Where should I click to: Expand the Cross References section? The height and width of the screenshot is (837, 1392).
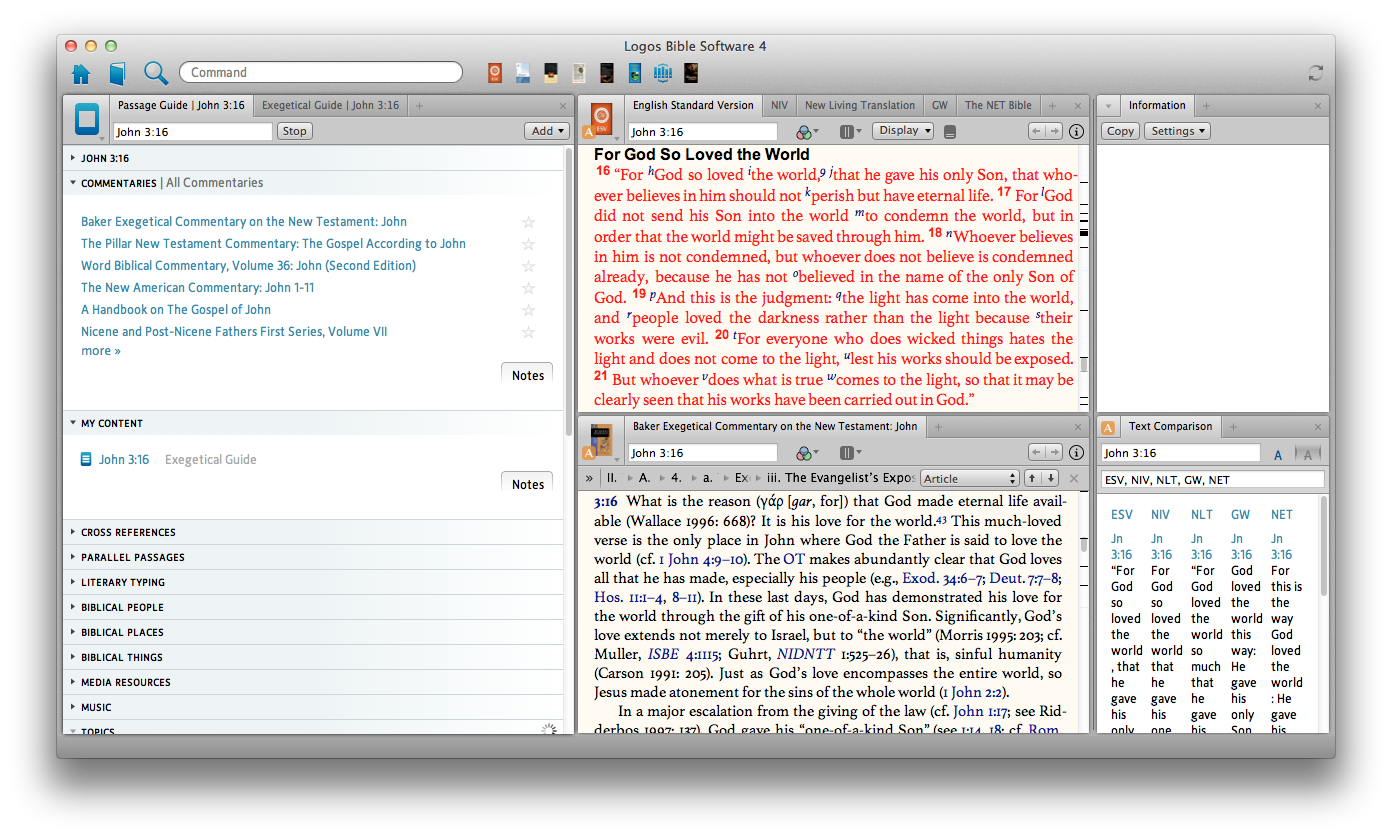73,532
